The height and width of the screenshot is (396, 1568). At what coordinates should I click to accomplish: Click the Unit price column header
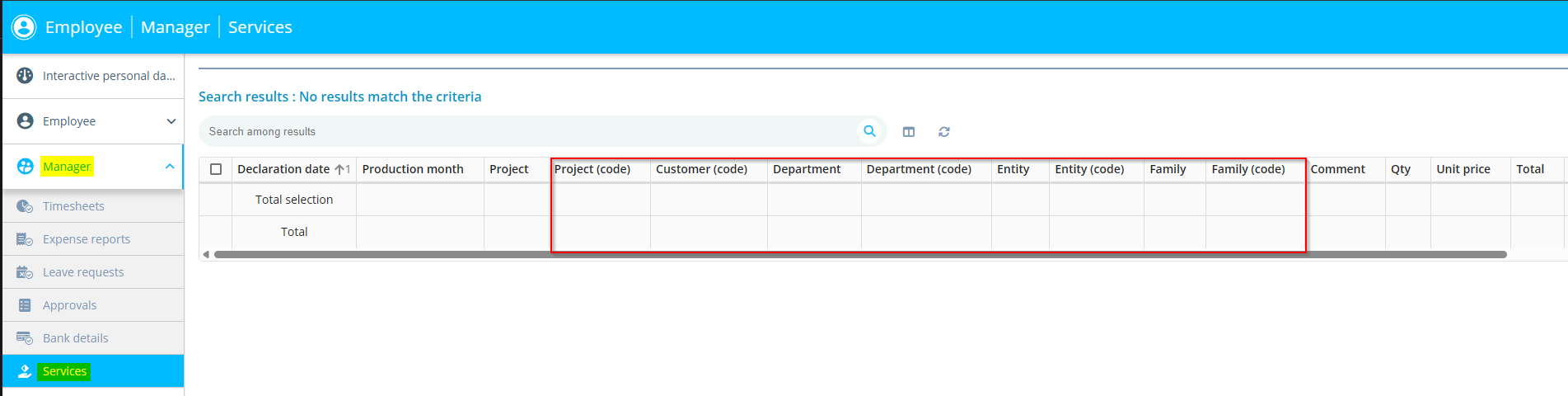pos(1463,169)
